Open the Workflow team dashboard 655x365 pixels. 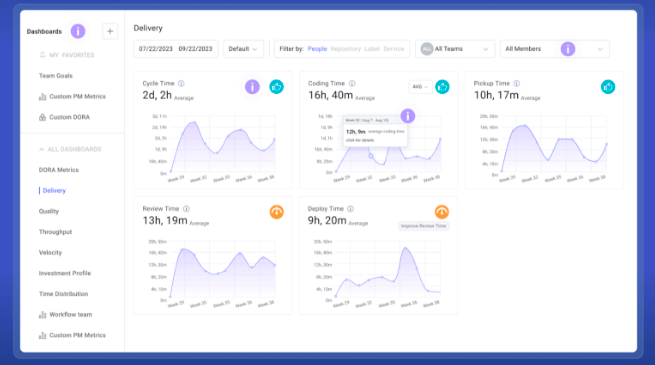pyautogui.click(x=71, y=314)
